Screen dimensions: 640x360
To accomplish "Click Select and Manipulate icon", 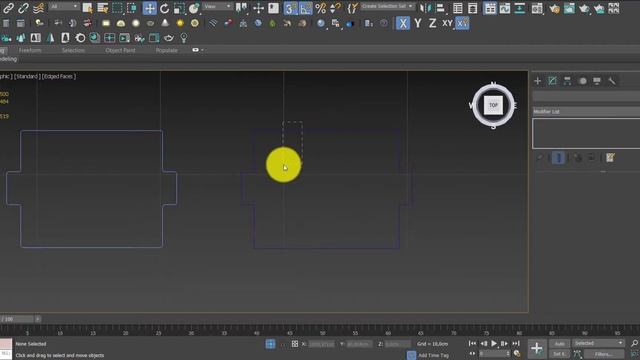I will click(258, 8).
